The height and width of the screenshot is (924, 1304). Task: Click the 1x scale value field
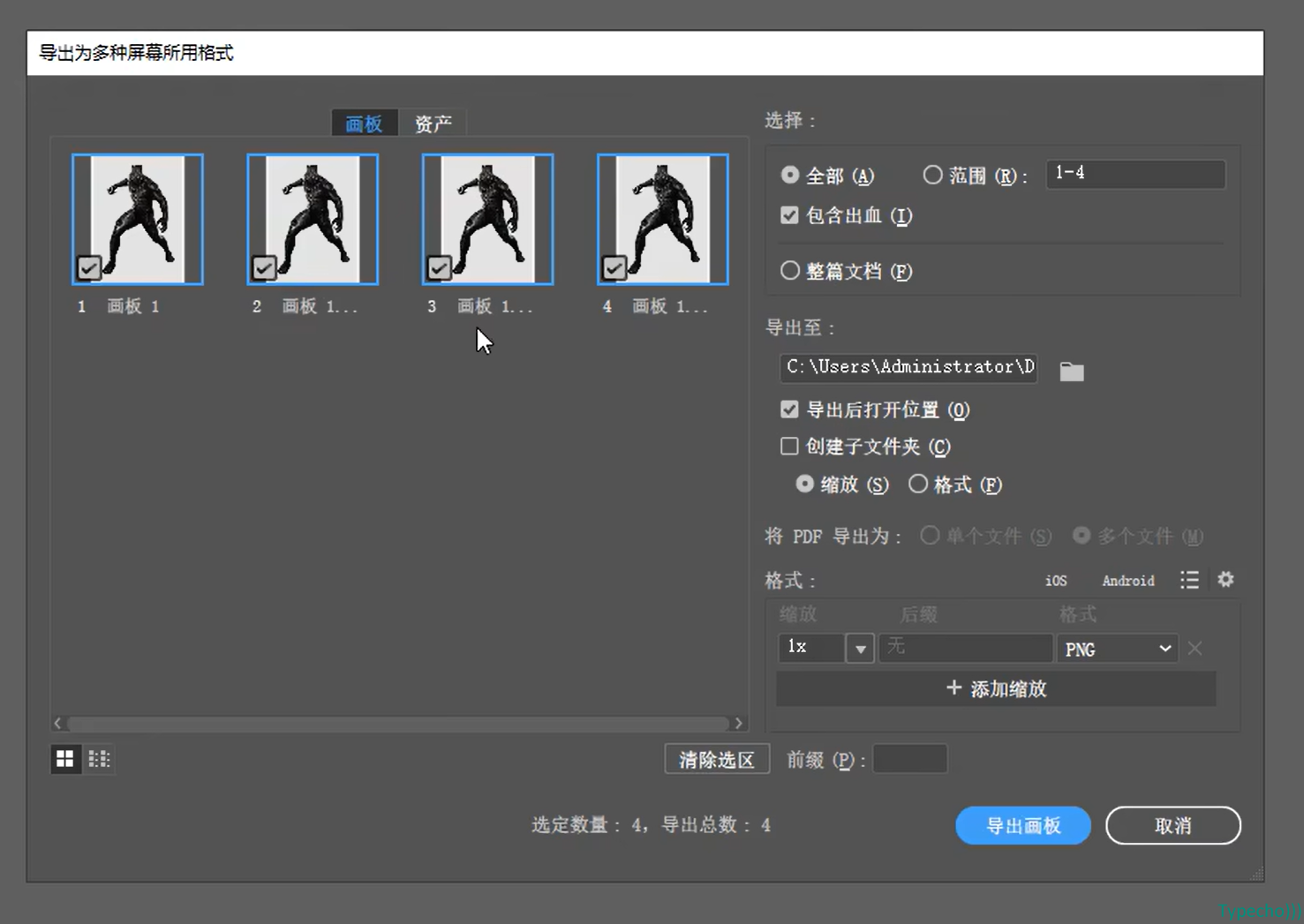(x=810, y=648)
